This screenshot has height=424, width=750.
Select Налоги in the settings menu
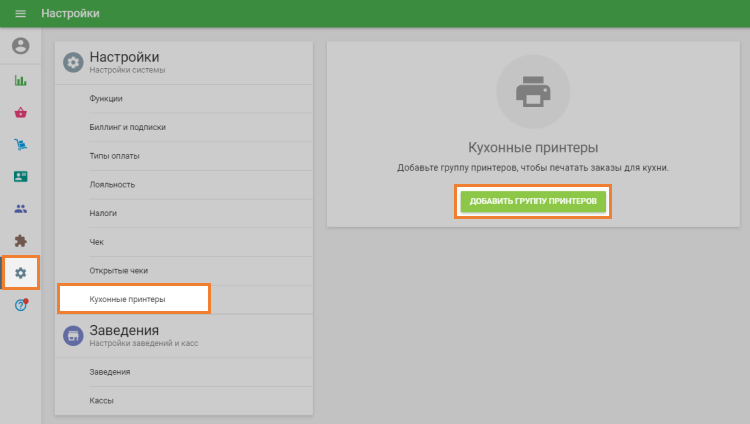pyautogui.click(x=103, y=213)
